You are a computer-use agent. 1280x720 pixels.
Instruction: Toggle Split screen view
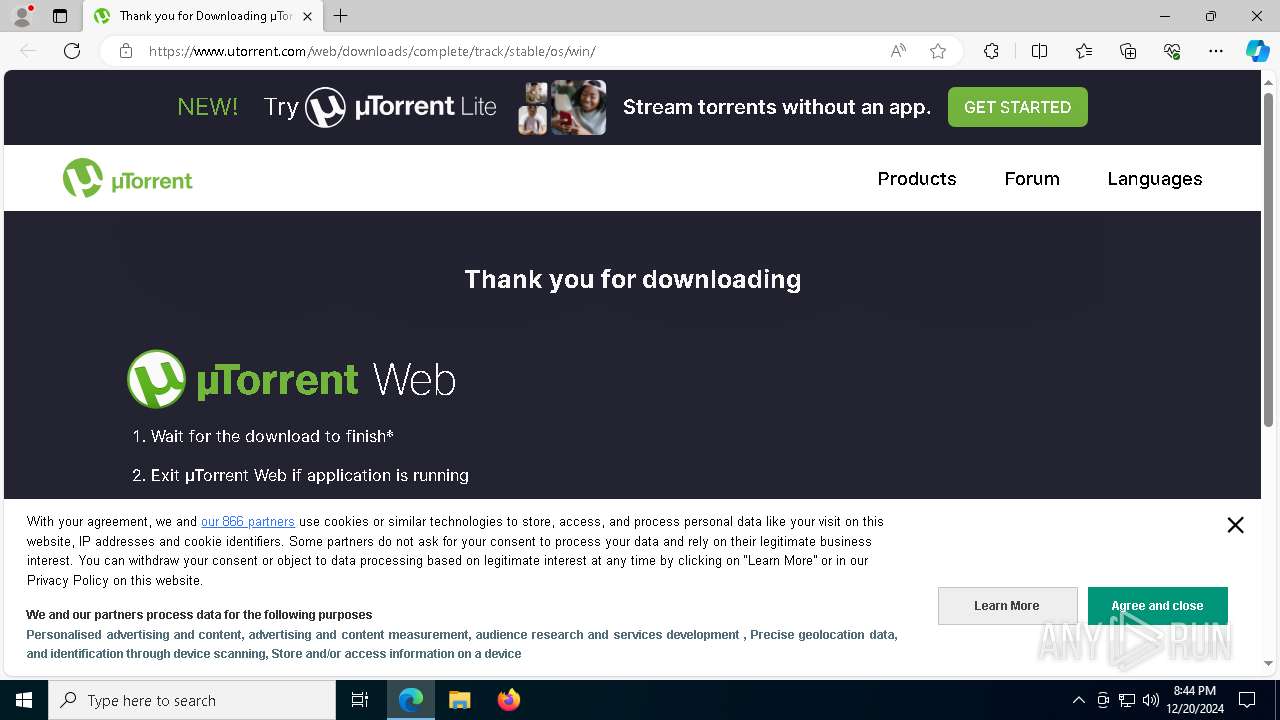(x=1039, y=51)
